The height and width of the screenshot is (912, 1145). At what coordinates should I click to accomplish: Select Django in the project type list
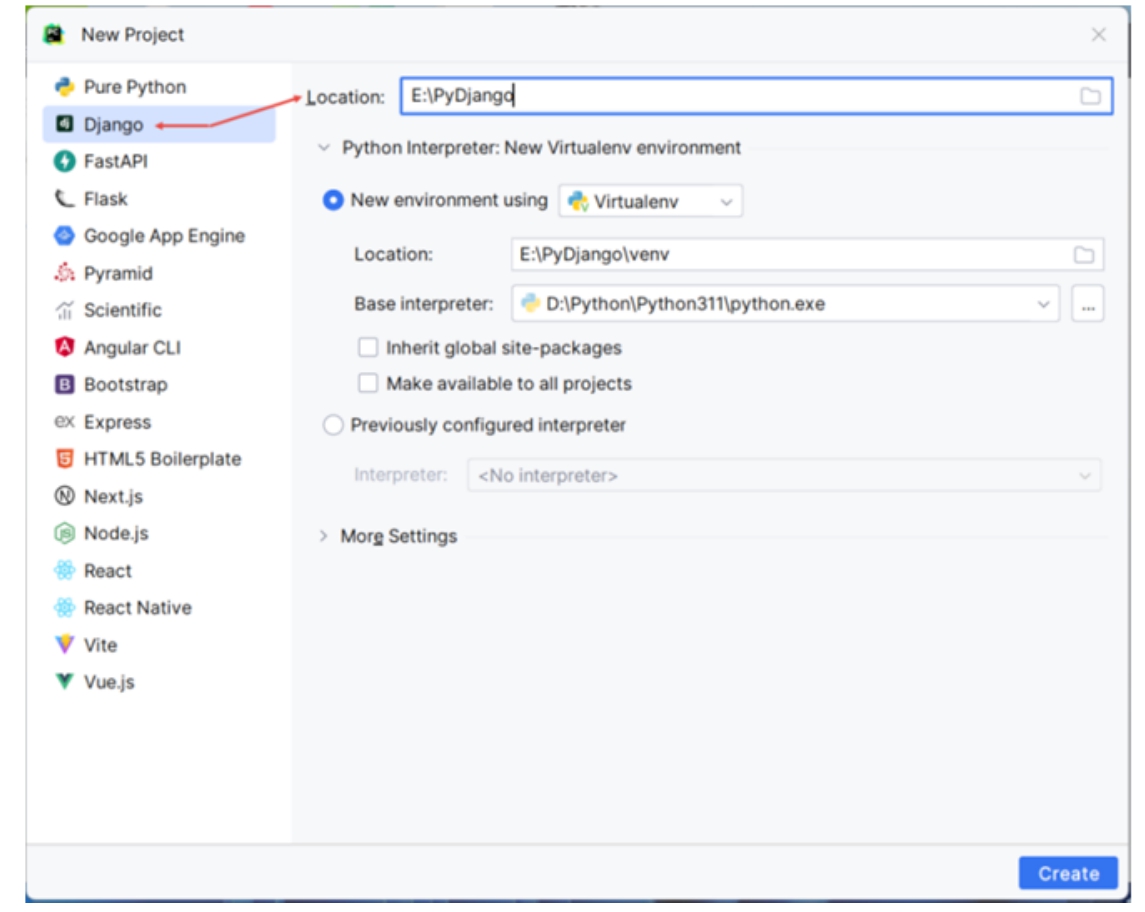(113, 125)
